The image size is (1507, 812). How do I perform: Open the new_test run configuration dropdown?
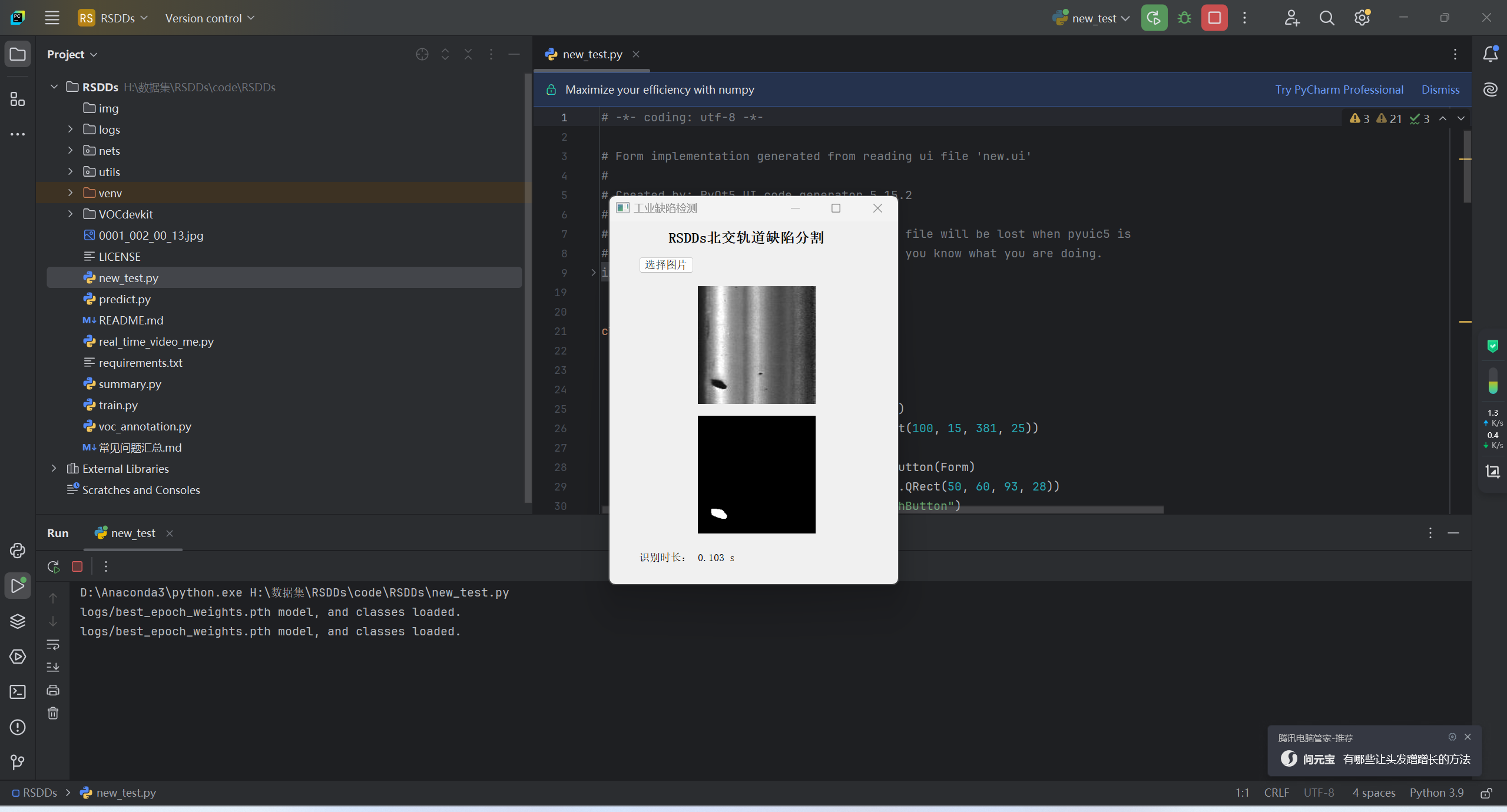coord(1093,18)
